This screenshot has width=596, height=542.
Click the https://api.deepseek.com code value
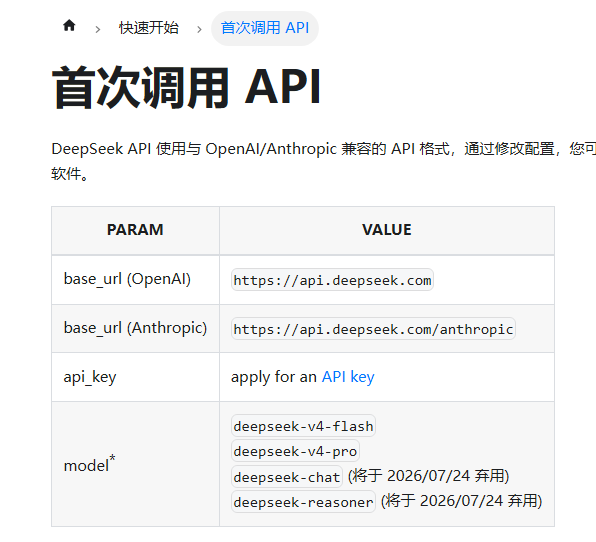(332, 280)
